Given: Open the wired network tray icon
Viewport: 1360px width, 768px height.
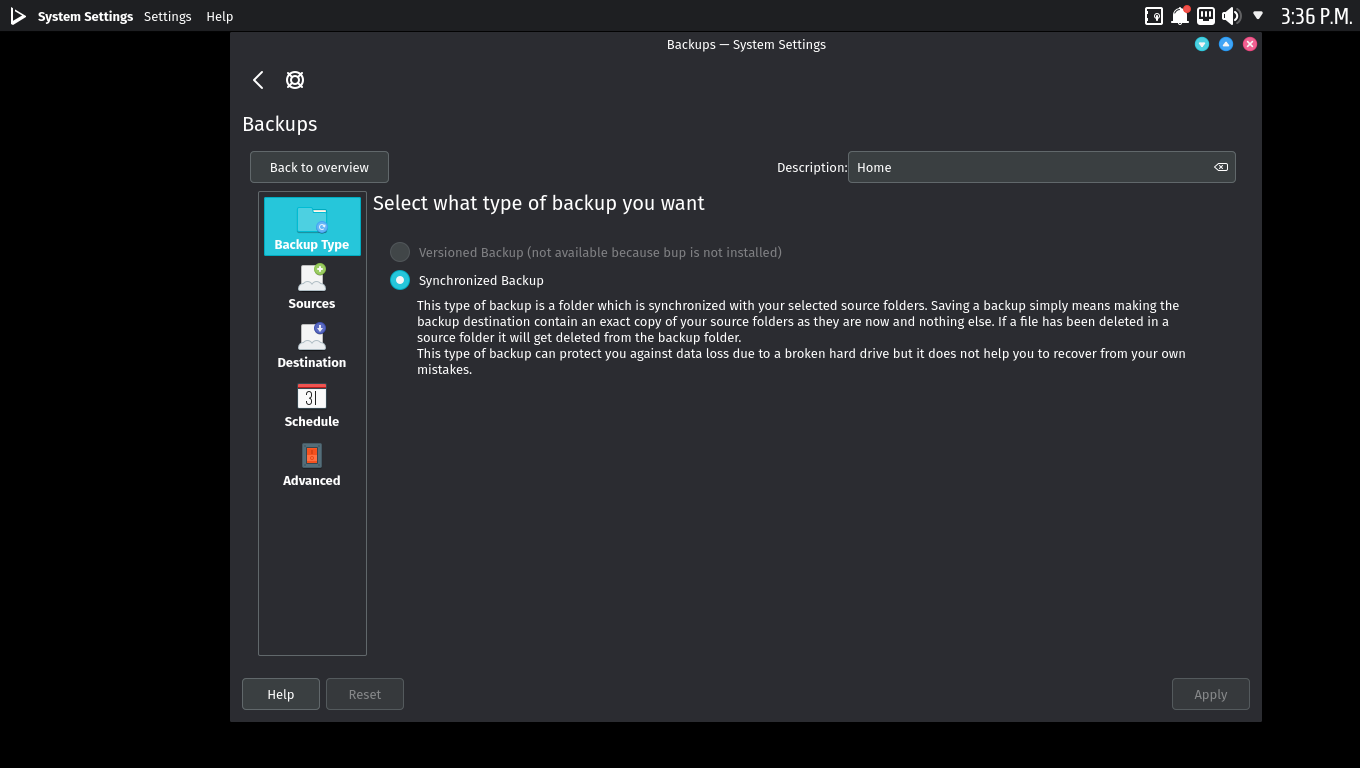Looking at the screenshot, I should click(x=1206, y=16).
